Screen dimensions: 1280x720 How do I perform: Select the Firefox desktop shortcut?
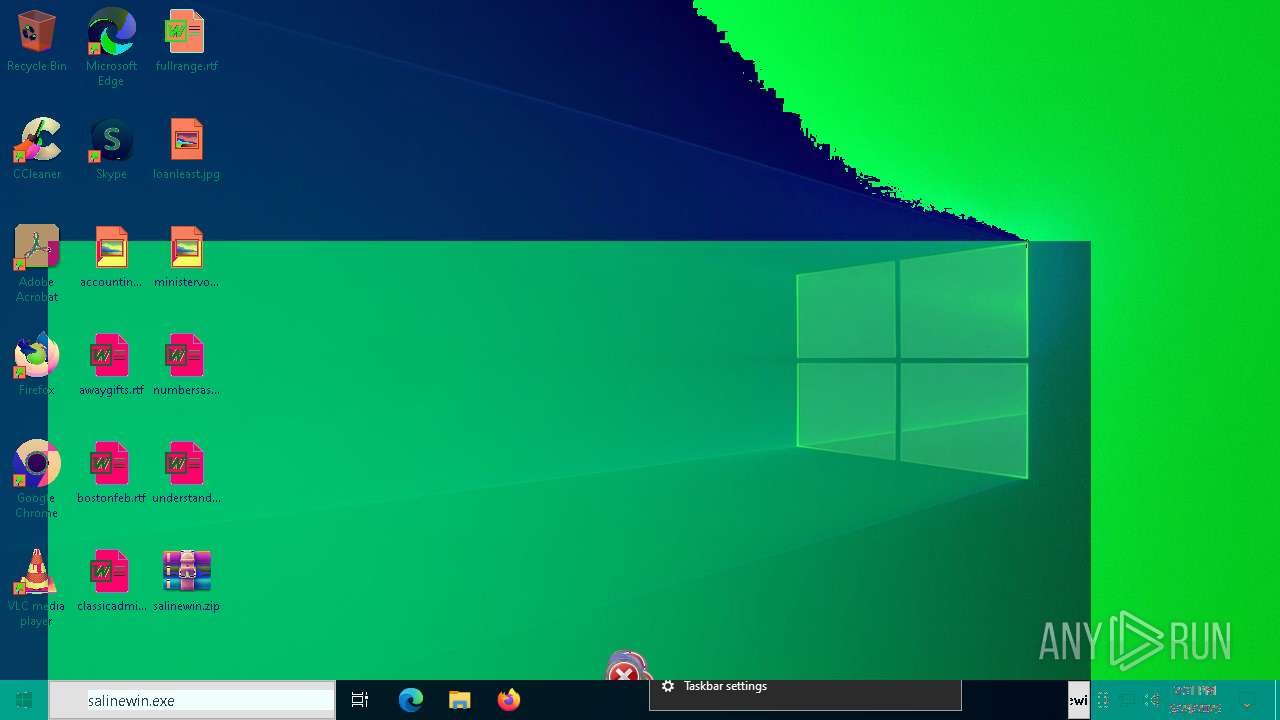click(x=37, y=365)
